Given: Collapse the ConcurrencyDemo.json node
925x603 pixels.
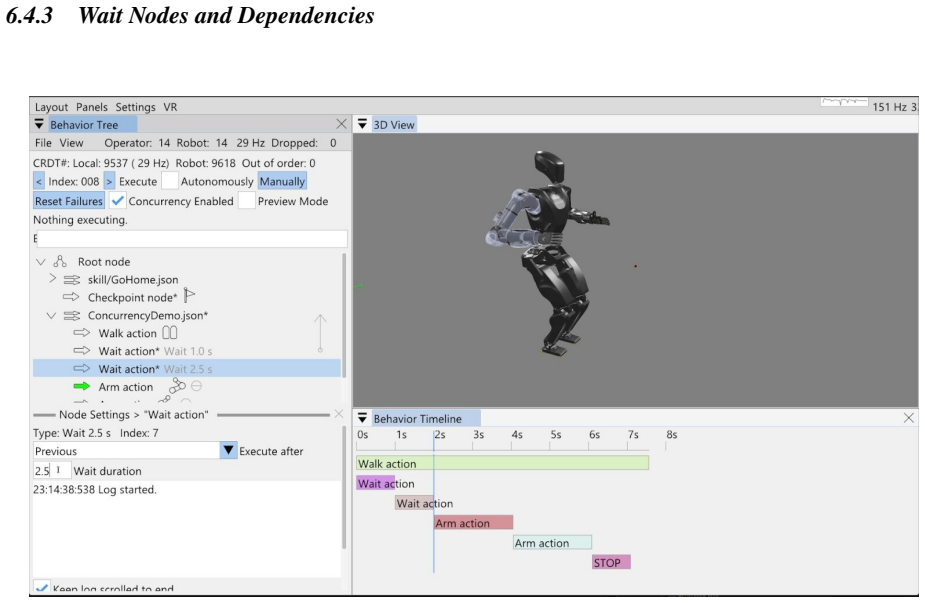Looking at the screenshot, I should [x=51, y=316].
